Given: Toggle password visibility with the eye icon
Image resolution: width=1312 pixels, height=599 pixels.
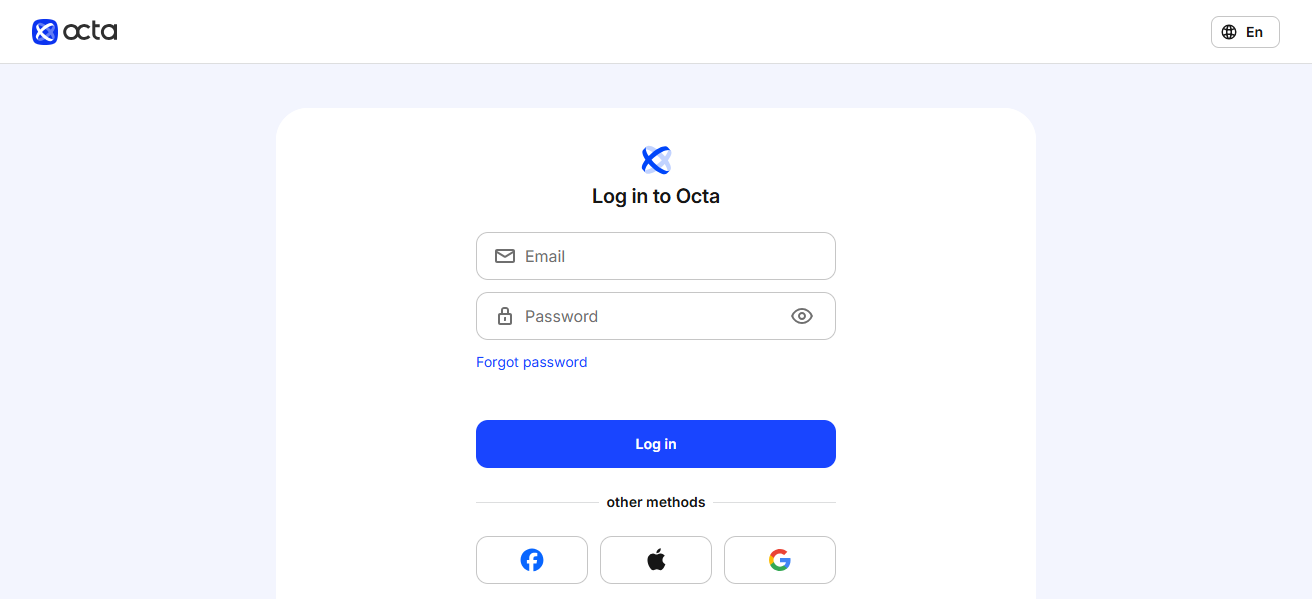Looking at the screenshot, I should (802, 316).
